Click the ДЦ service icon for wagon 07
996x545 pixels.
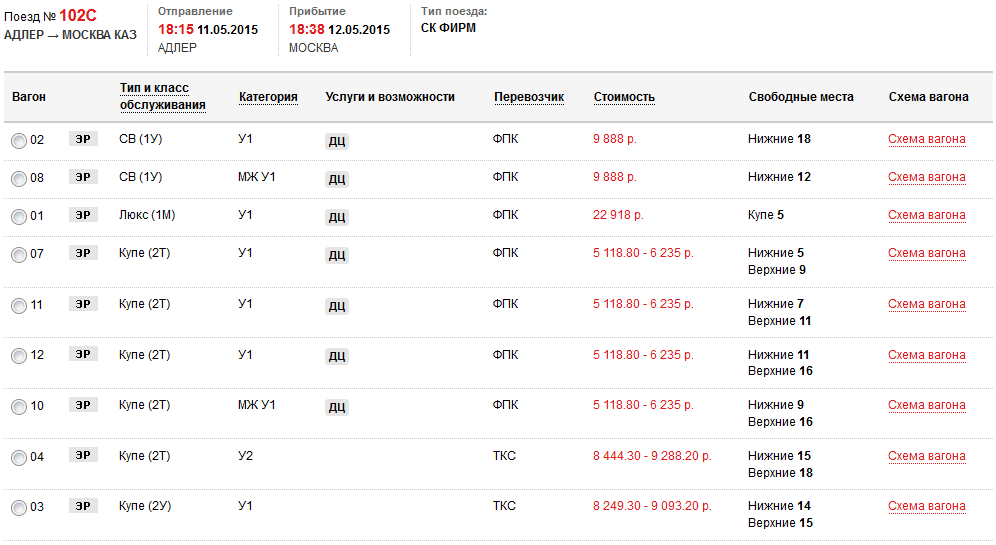pyautogui.click(x=337, y=255)
